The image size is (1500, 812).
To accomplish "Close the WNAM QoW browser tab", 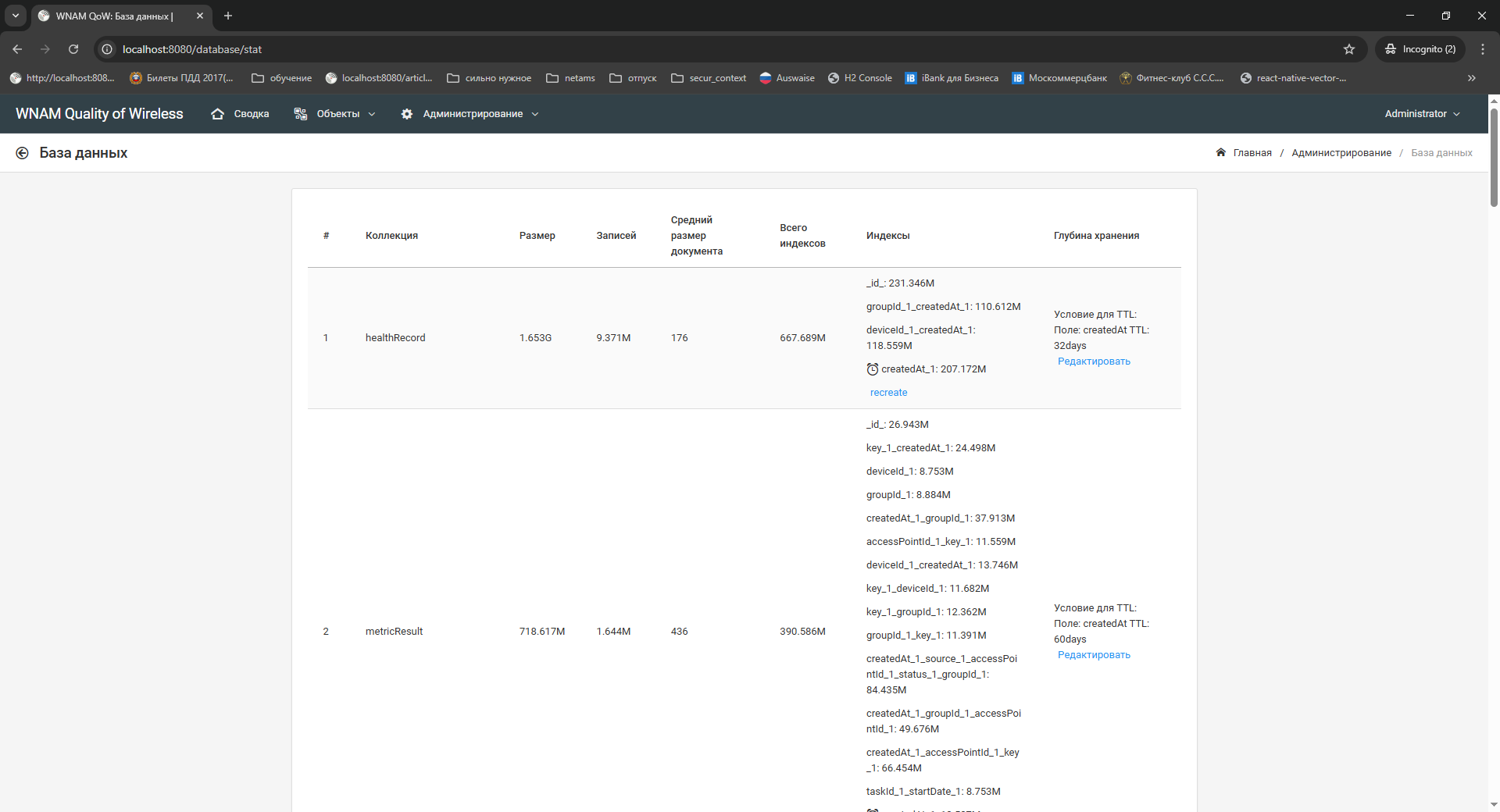I will click(200, 16).
